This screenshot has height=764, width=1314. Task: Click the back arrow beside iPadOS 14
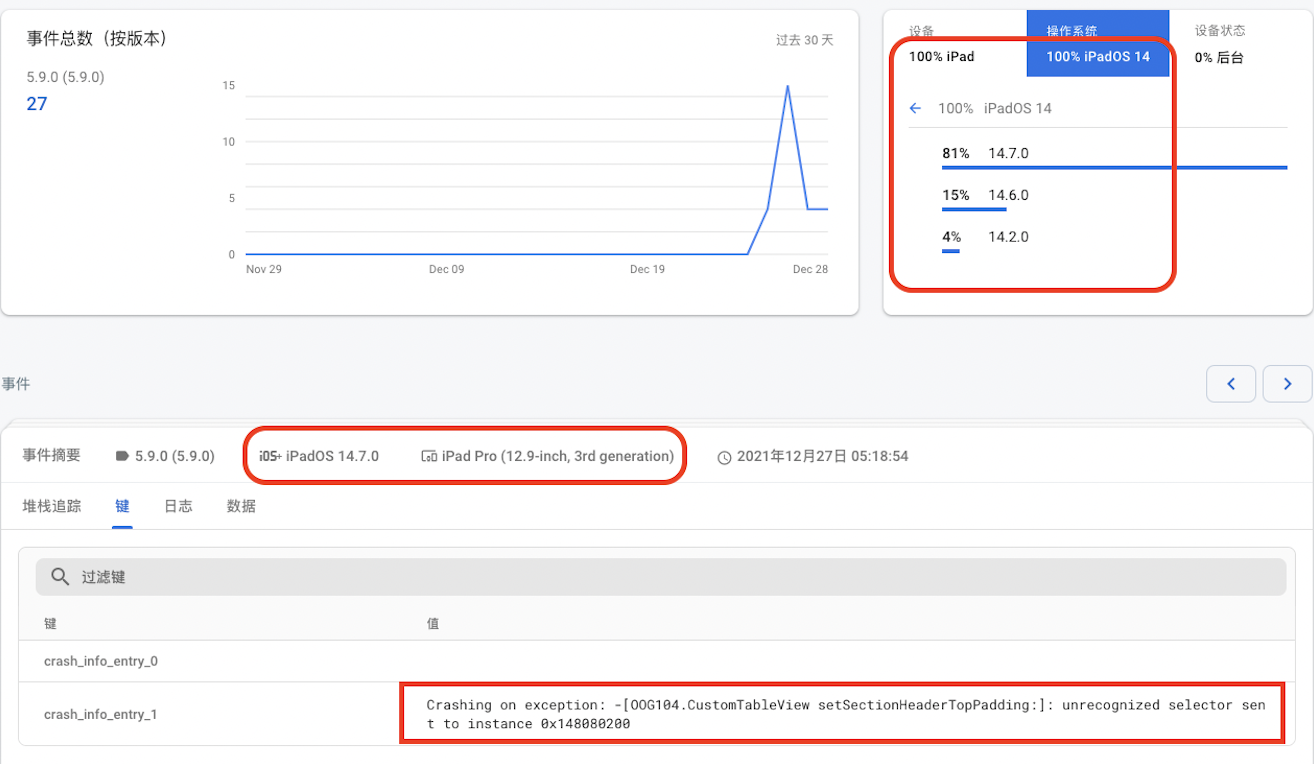click(x=915, y=108)
